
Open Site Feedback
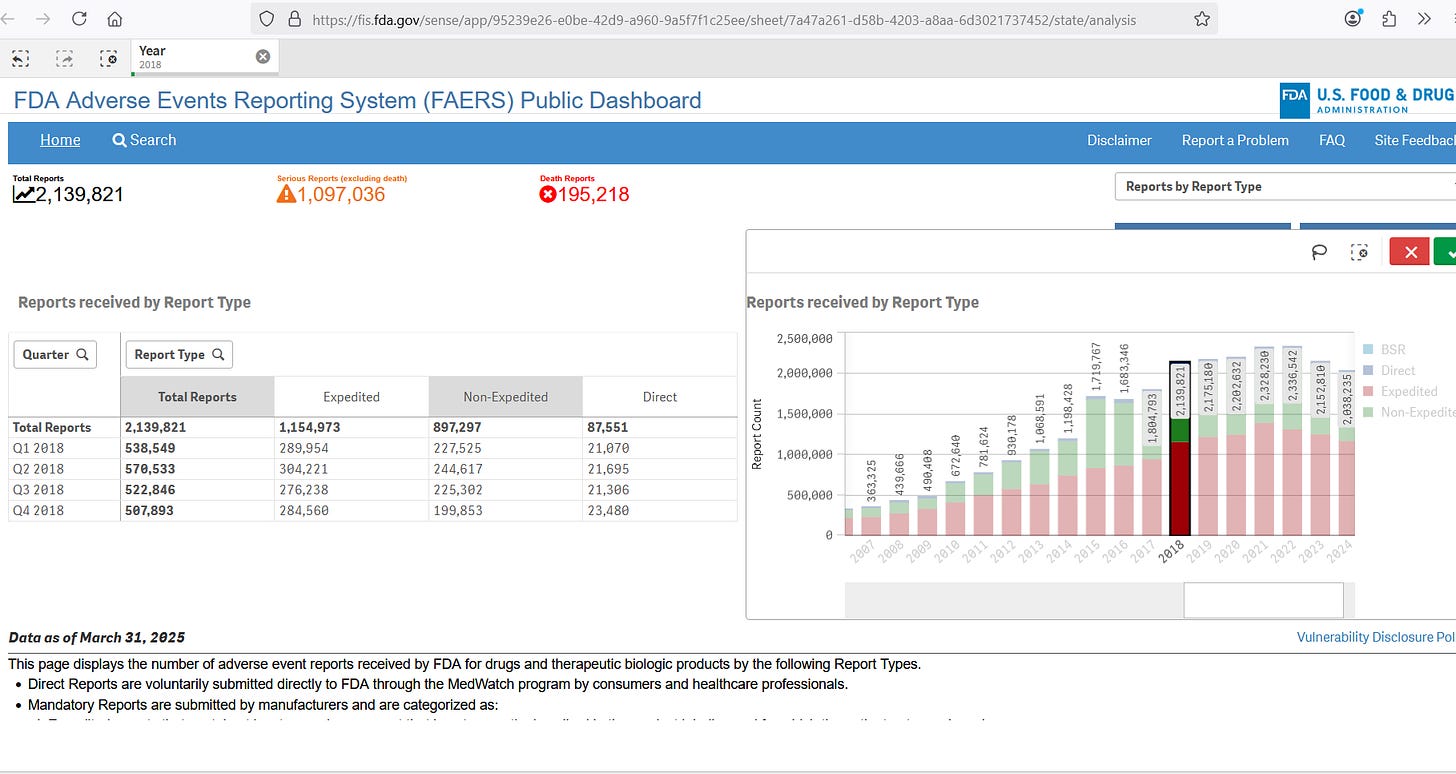(1415, 140)
